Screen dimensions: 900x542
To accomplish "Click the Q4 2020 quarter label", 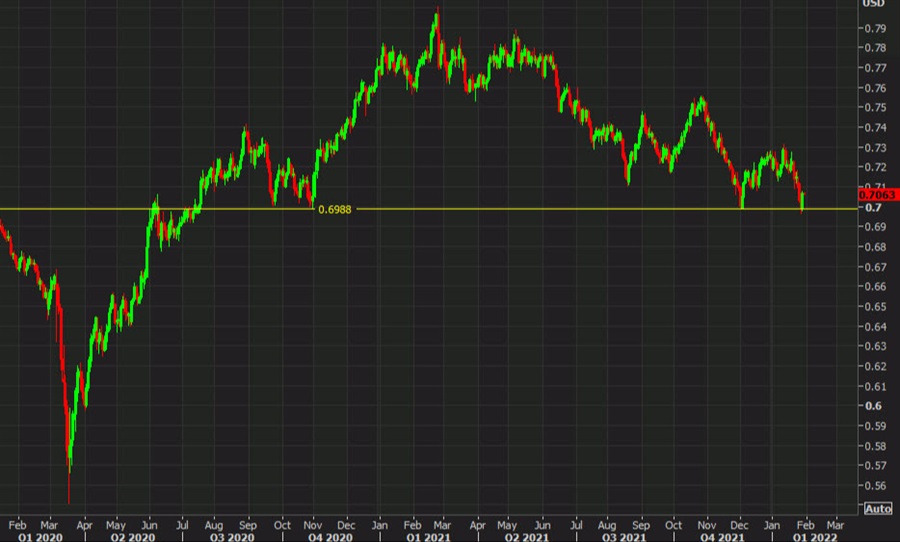I will point(330,537).
